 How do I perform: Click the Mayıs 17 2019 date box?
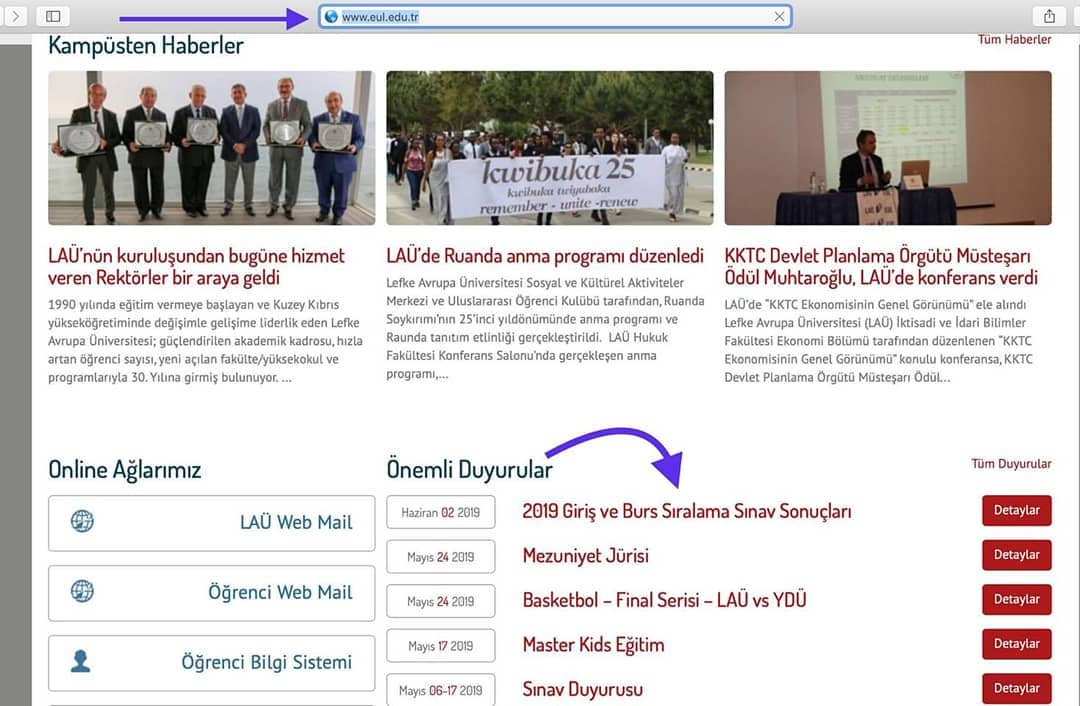tap(441, 646)
